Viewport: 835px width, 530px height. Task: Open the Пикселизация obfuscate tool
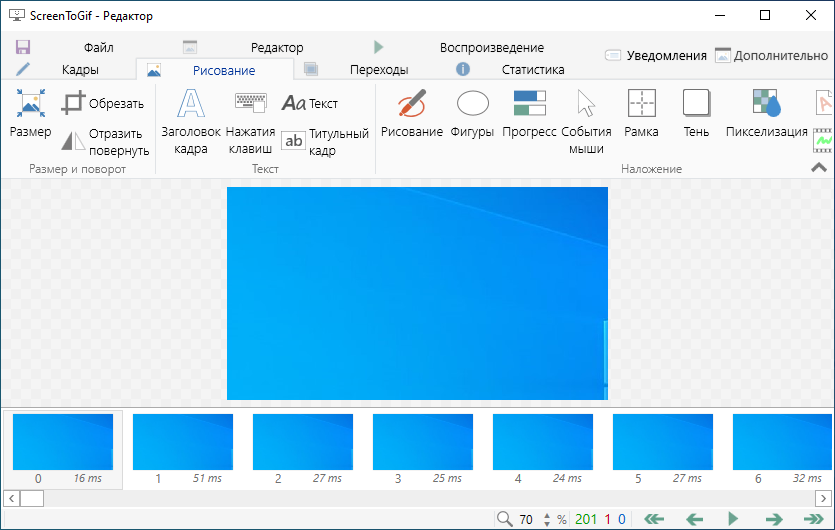[766, 114]
